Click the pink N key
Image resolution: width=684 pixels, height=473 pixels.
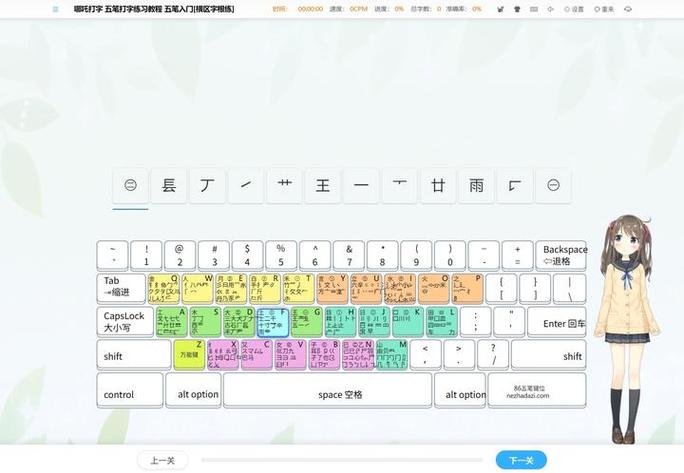(x=358, y=355)
